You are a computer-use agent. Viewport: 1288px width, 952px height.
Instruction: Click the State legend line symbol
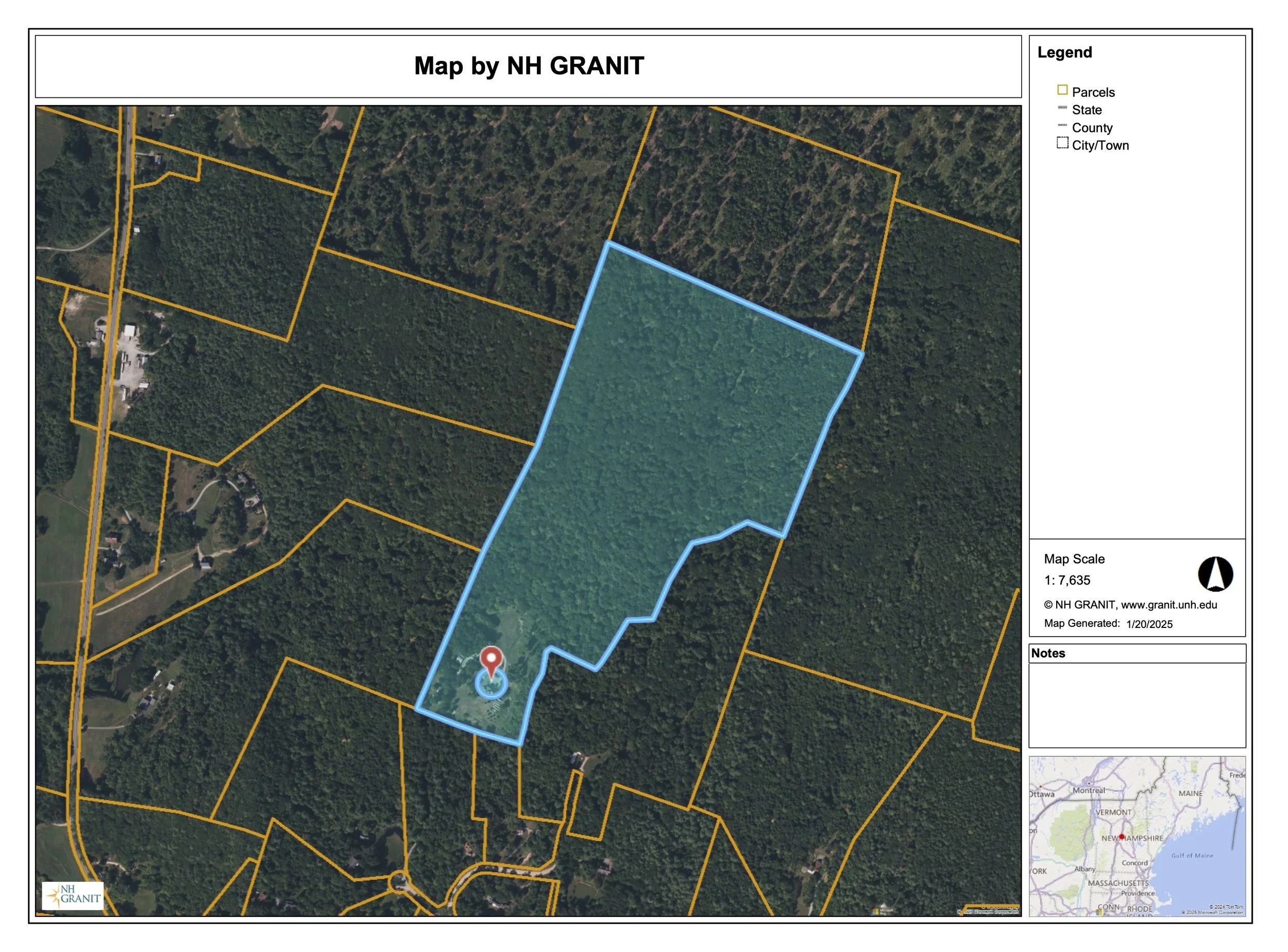(x=1062, y=108)
